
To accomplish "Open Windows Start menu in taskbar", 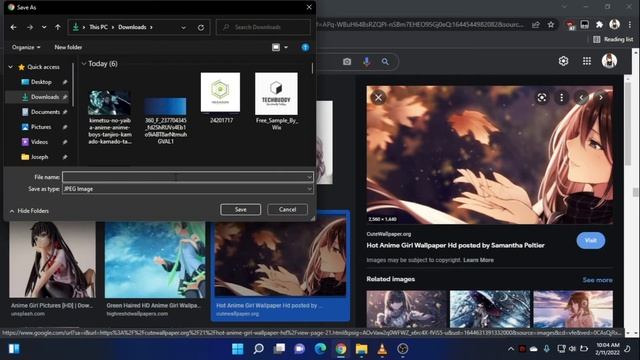I will point(238,349).
